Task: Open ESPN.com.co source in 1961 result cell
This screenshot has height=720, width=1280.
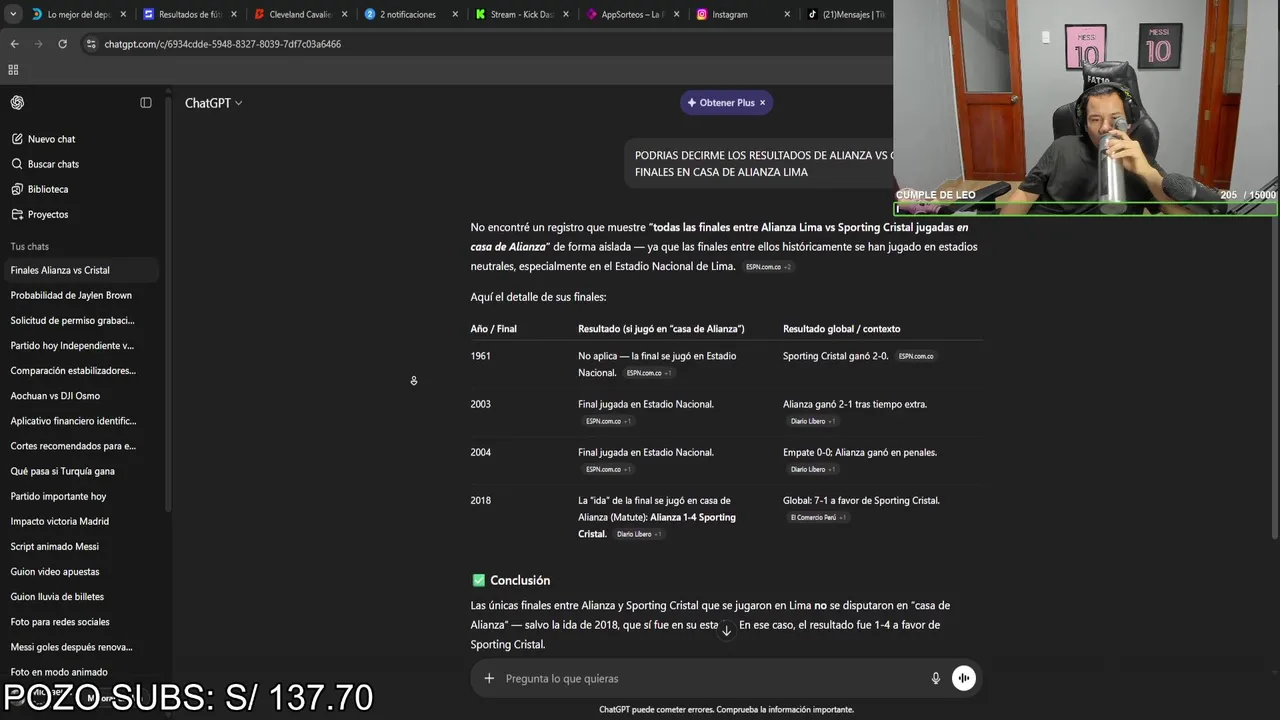Action: pyautogui.click(x=649, y=373)
